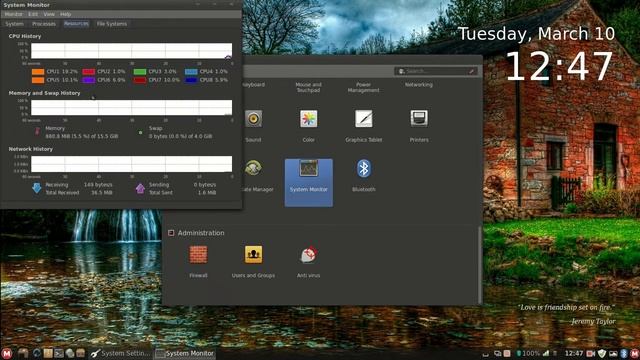Viewport: 640px width, 360px height.
Task: Click the Network History heading
Action: tap(31, 149)
